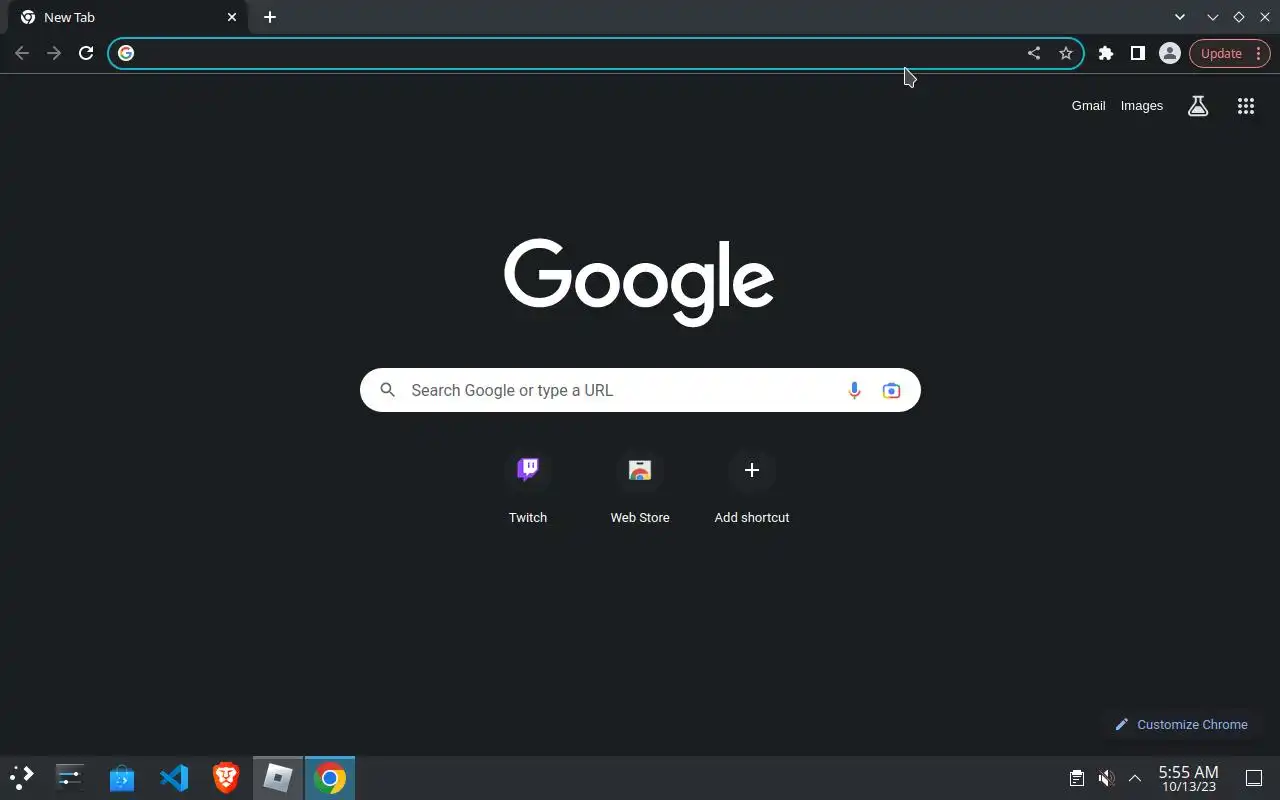Image resolution: width=1280 pixels, height=800 pixels.
Task: Open the clipboard tray icon
Action: coord(1077,777)
